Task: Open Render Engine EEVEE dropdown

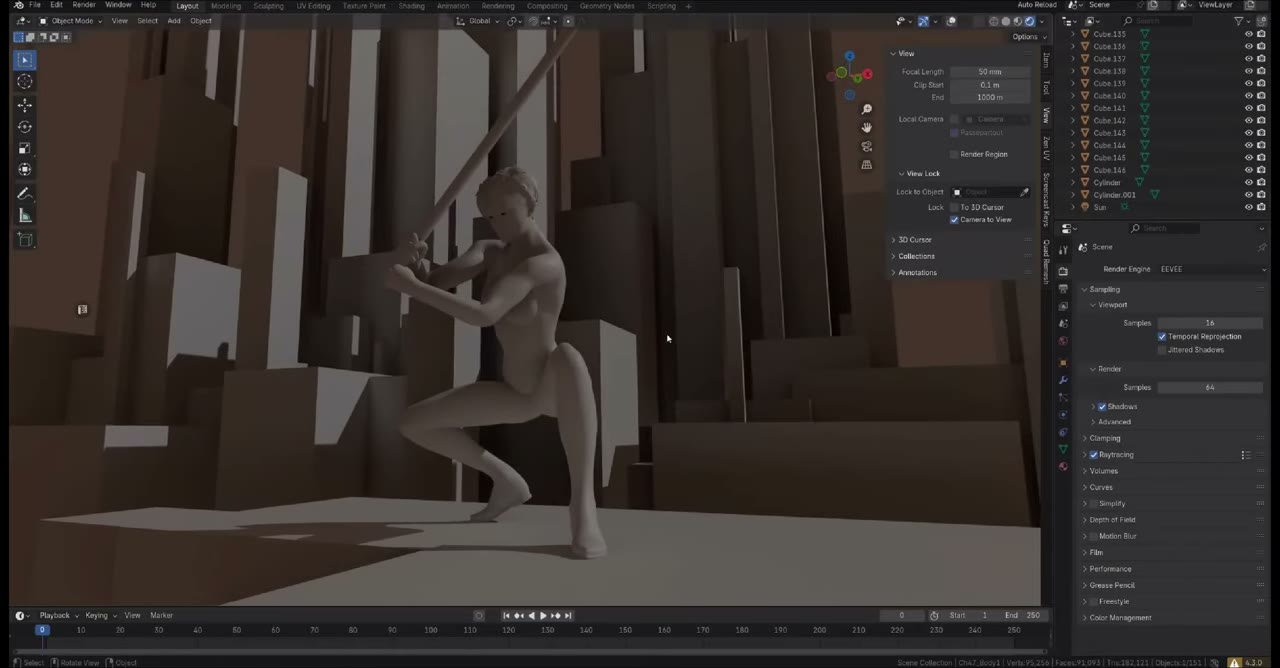Action: click(1212, 269)
